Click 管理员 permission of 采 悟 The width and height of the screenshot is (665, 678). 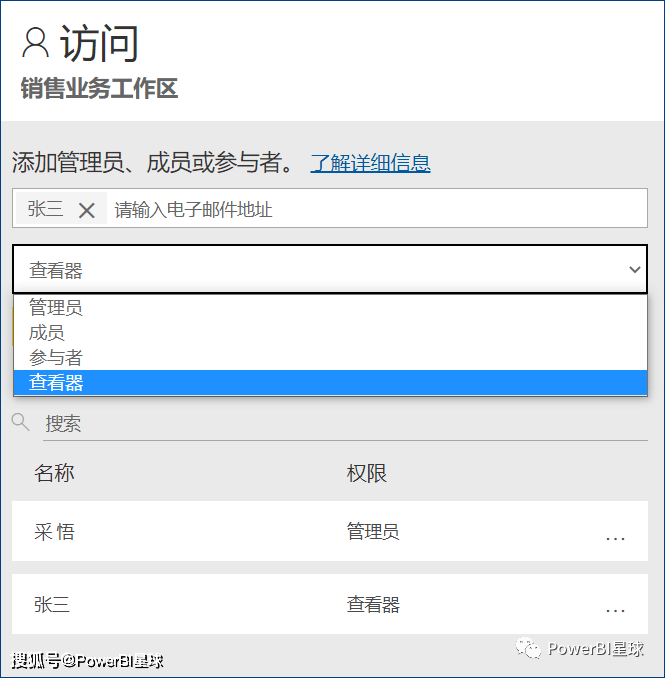373,531
